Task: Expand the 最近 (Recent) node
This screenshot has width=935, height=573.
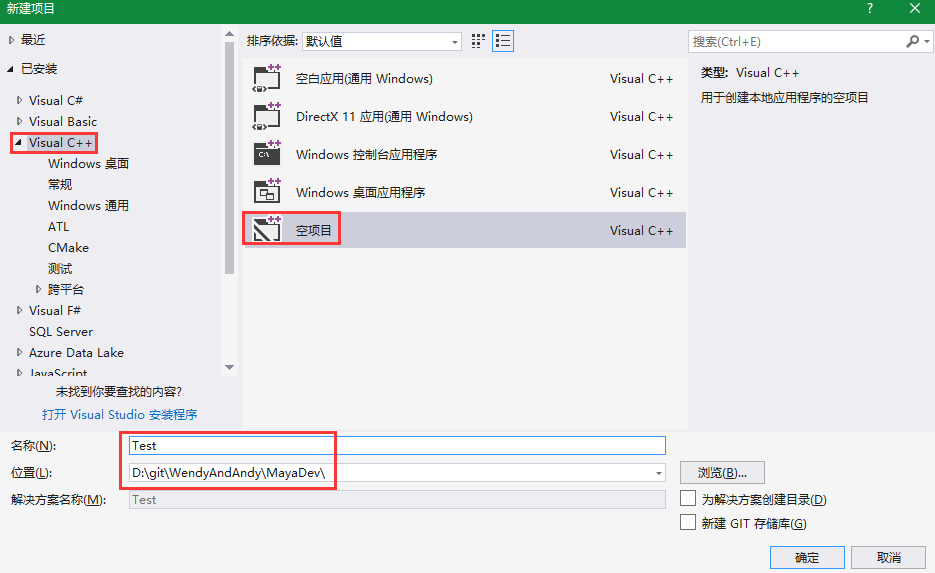Action: 11,40
